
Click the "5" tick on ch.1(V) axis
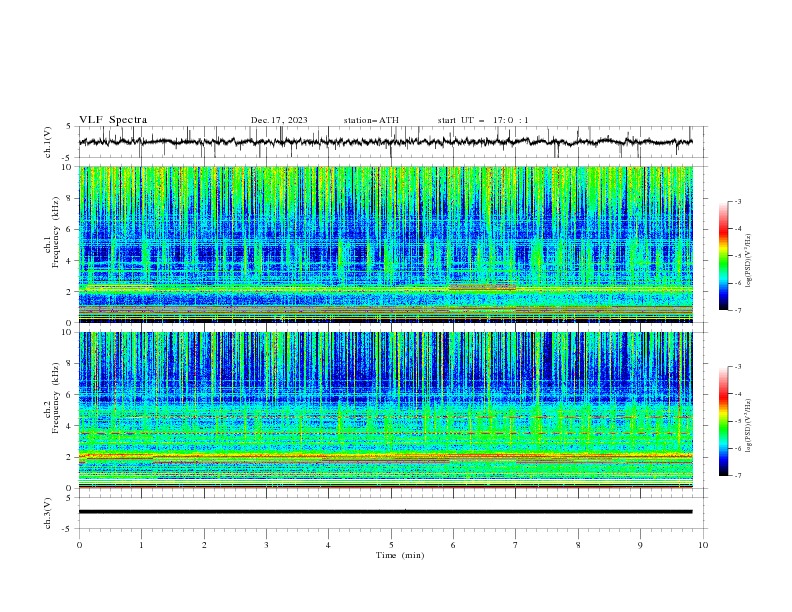click(69, 127)
